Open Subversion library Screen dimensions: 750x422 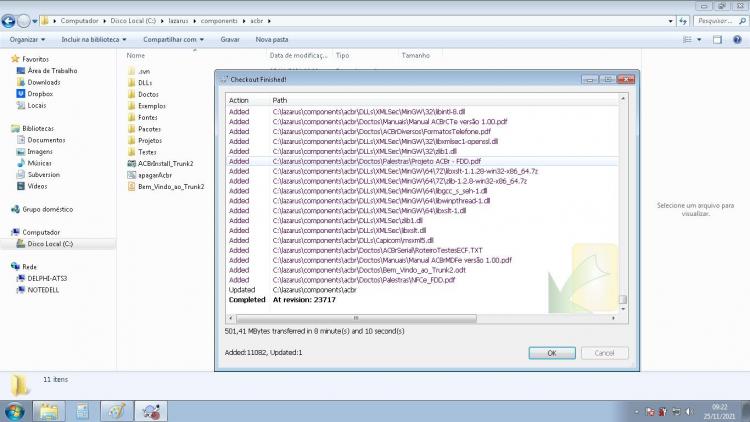(38, 175)
